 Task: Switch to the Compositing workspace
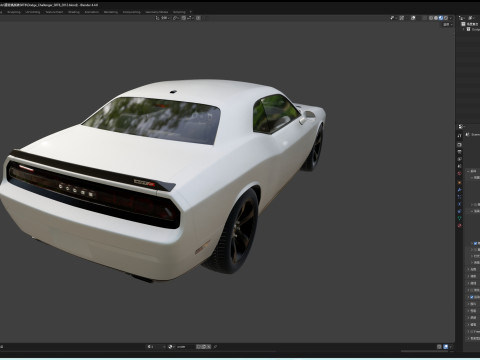pyautogui.click(x=131, y=12)
